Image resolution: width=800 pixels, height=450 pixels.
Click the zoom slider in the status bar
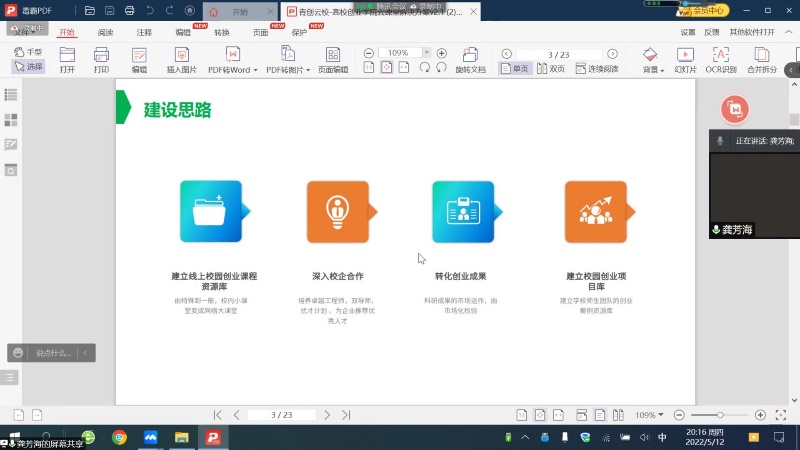tap(720, 415)
